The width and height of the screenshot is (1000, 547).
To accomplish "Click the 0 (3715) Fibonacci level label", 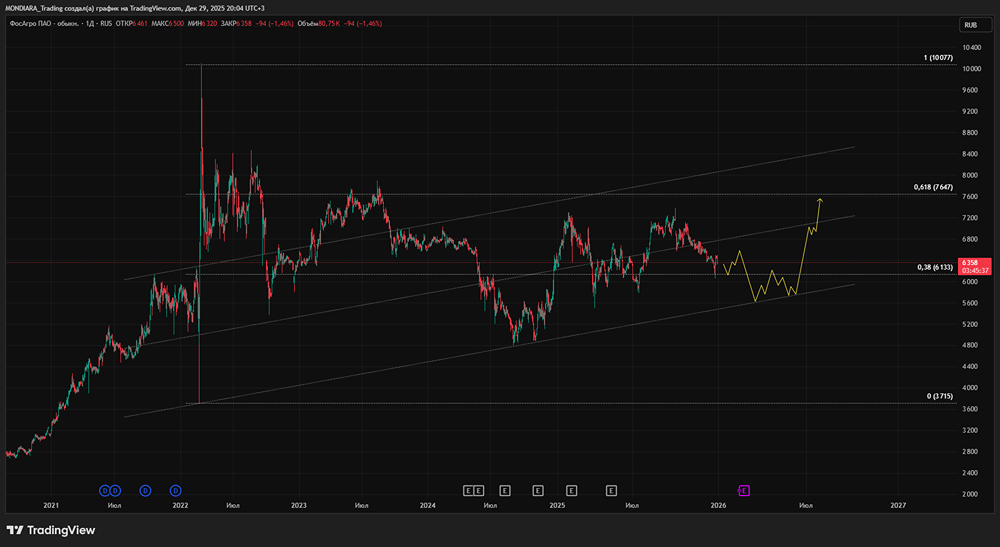I will point(939,396).
